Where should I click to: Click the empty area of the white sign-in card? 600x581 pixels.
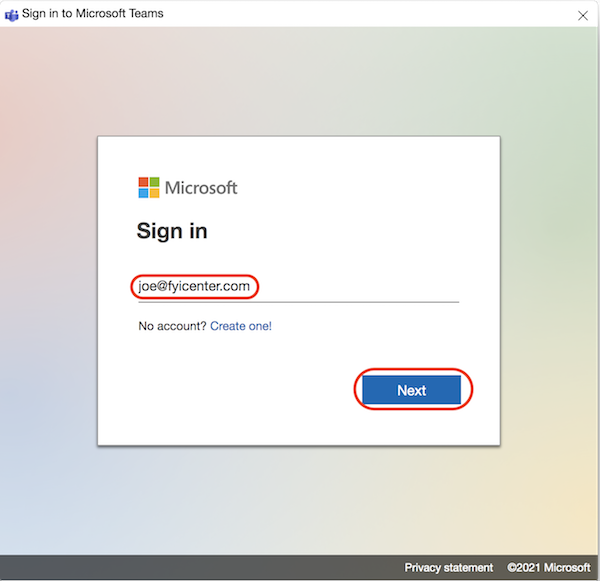[x=230, y=400]
